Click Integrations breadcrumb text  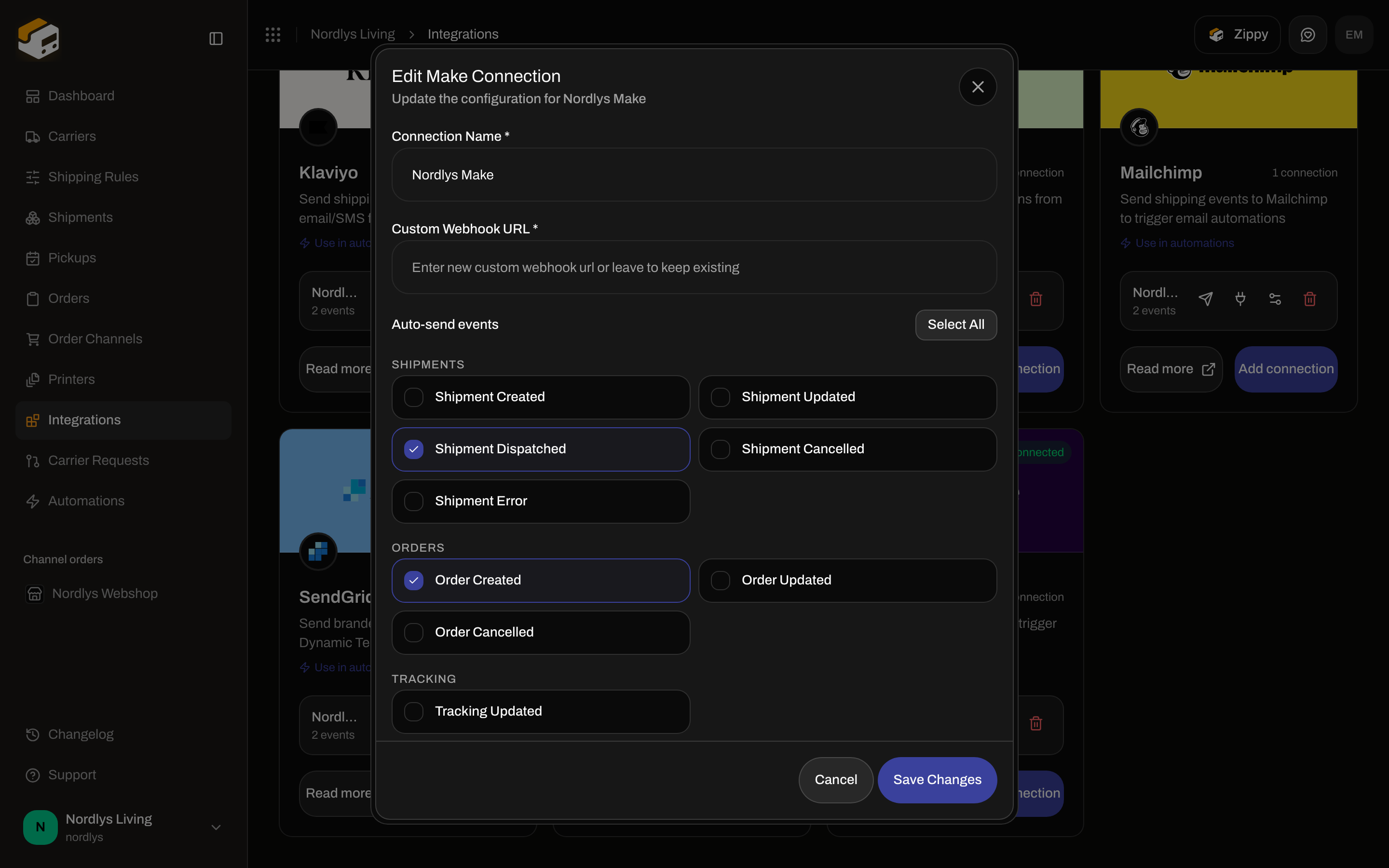pyautogui.click(x=463, y=34)
